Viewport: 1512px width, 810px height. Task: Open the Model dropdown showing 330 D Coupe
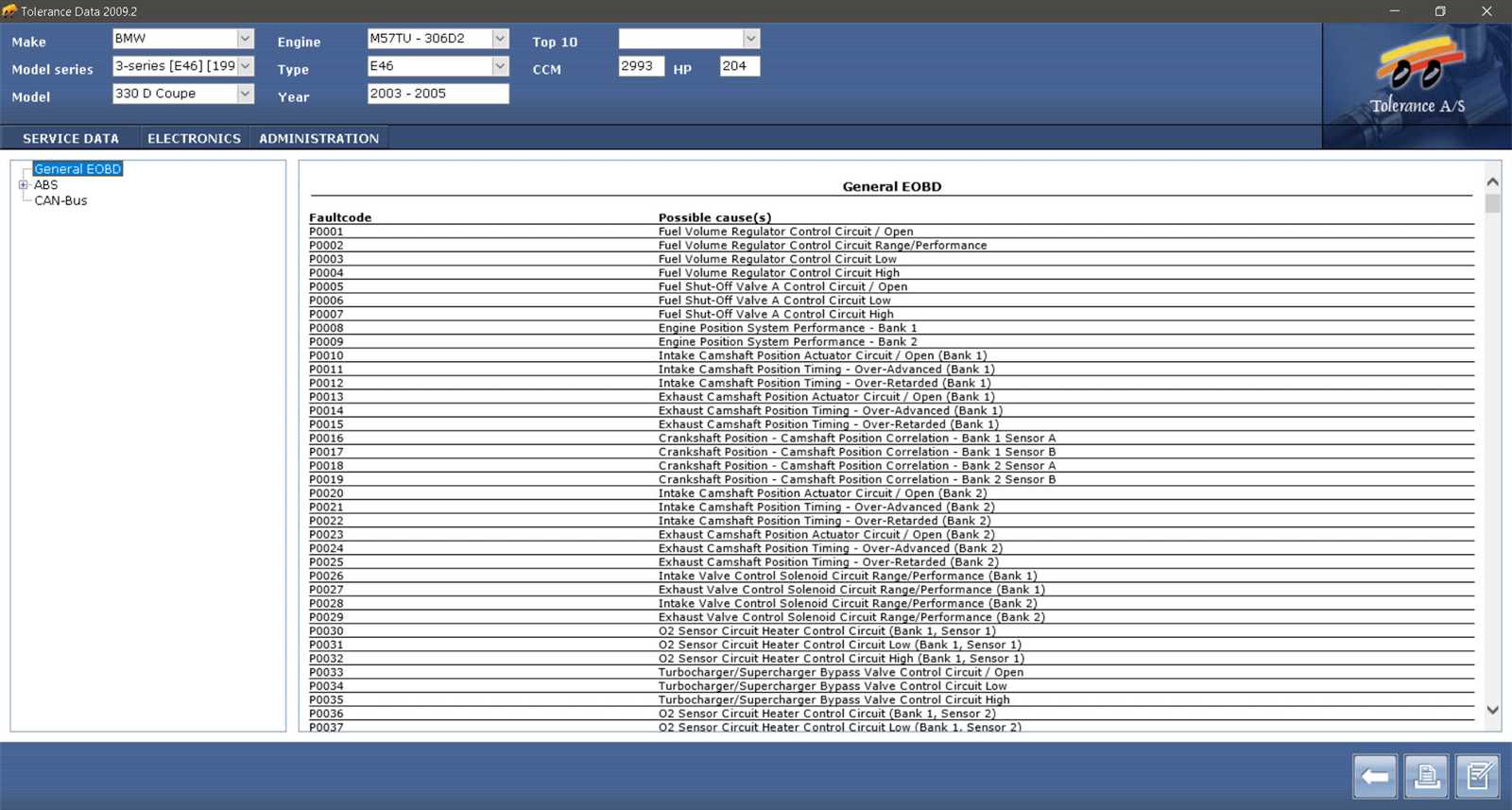[245, 94]
